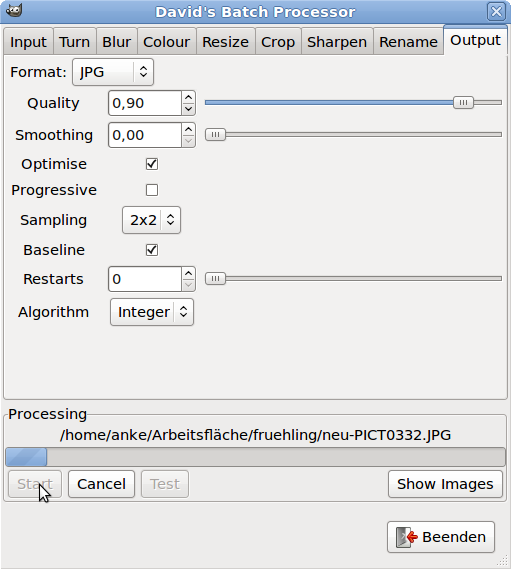
Task: Click the Show Images button
Action: tap(445, 484)
